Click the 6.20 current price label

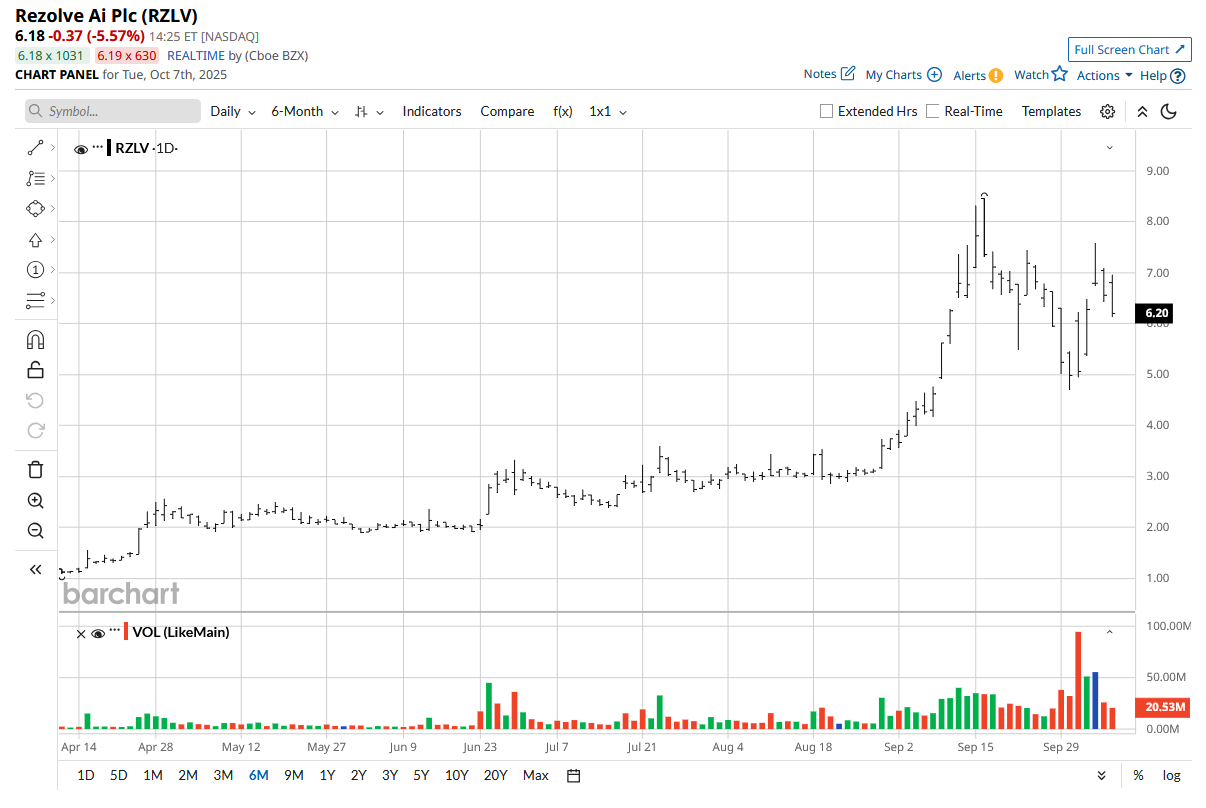(1153, 314)
